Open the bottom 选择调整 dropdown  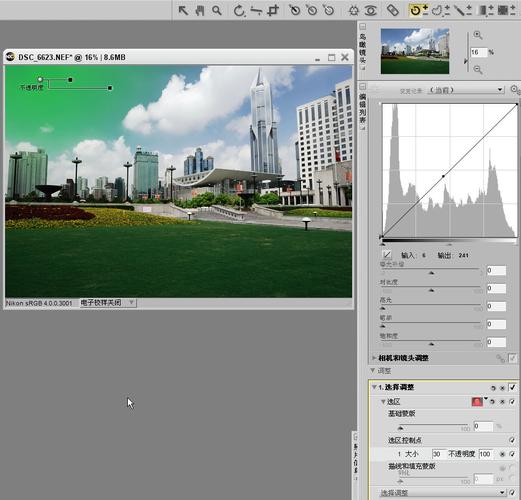tap(442, 492)
